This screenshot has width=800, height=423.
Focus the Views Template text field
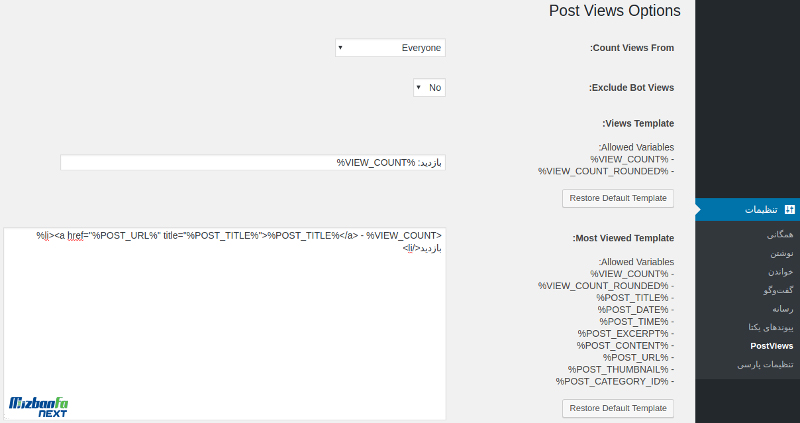tap(253, 163)
